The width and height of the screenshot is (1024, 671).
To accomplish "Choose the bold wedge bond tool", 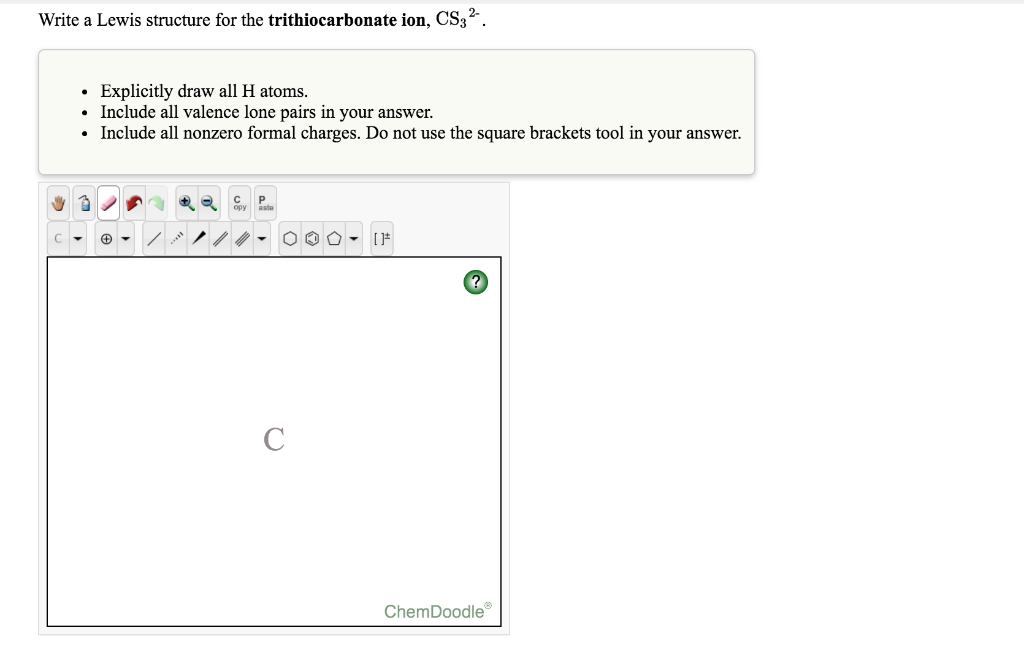I will 199,239.
